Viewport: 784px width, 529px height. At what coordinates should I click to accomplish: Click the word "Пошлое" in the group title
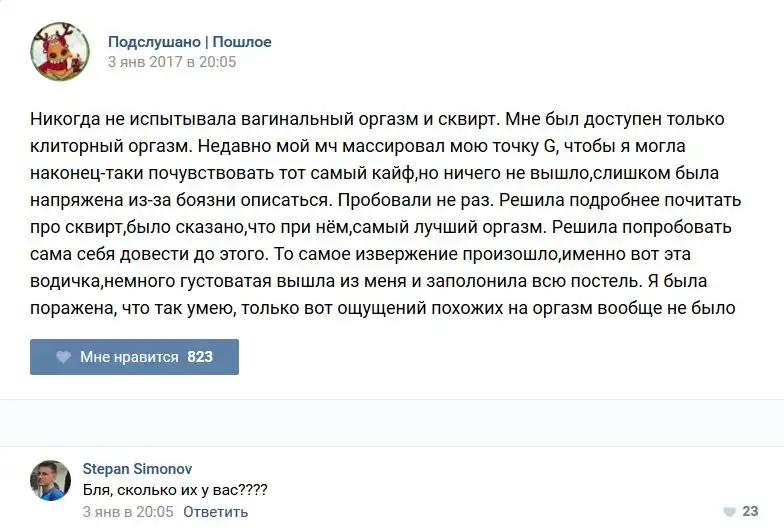(x=241, y=42)
